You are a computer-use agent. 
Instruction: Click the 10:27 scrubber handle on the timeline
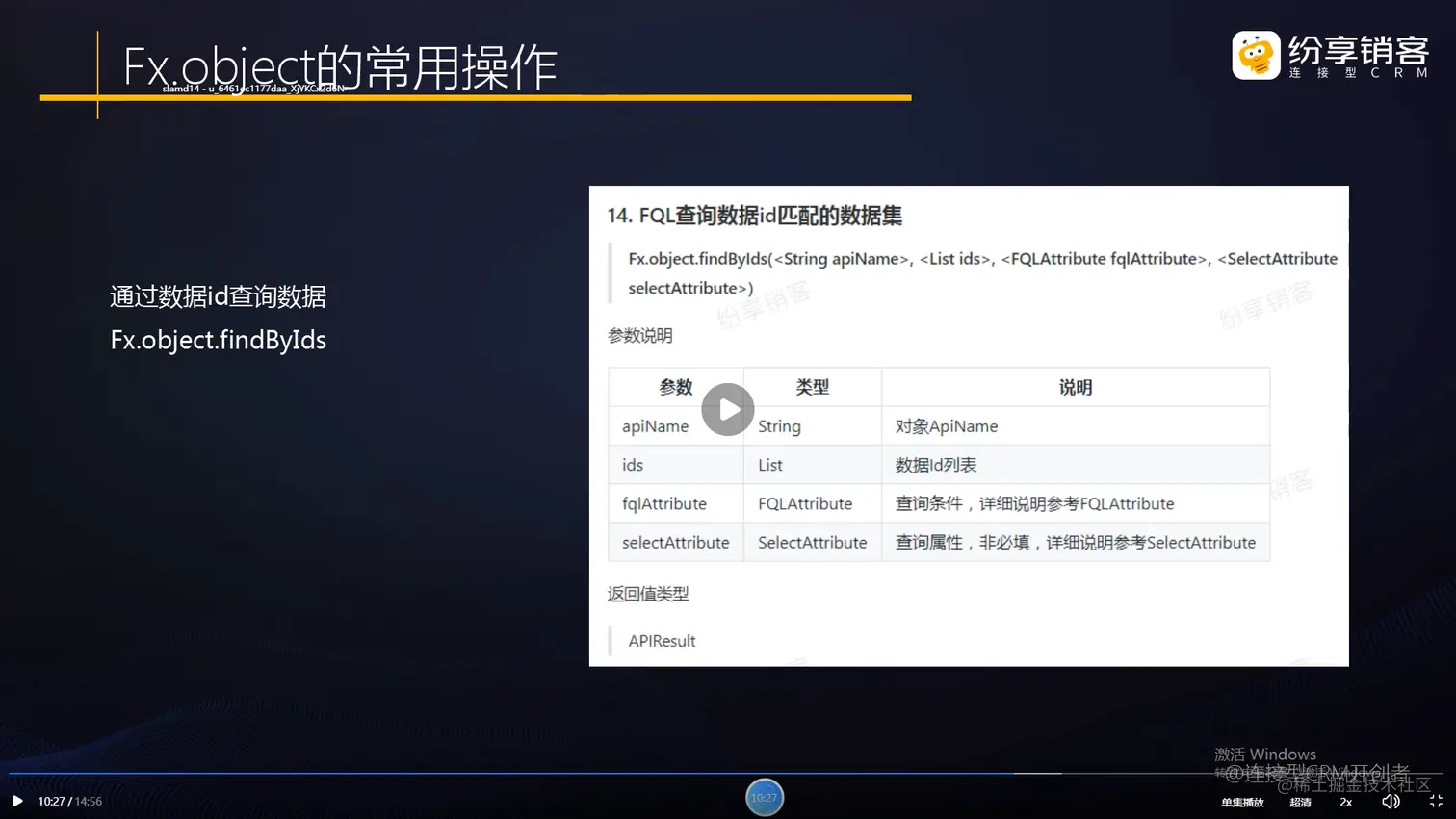tap(765, 797)
